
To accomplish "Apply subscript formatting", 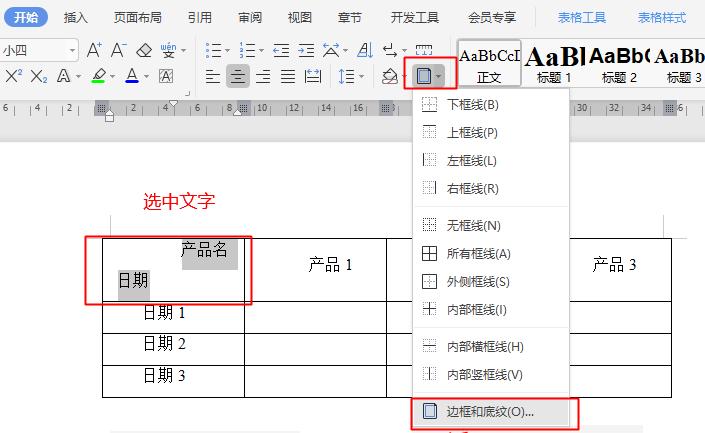I will pyautogui.click(x=39, y=76).
